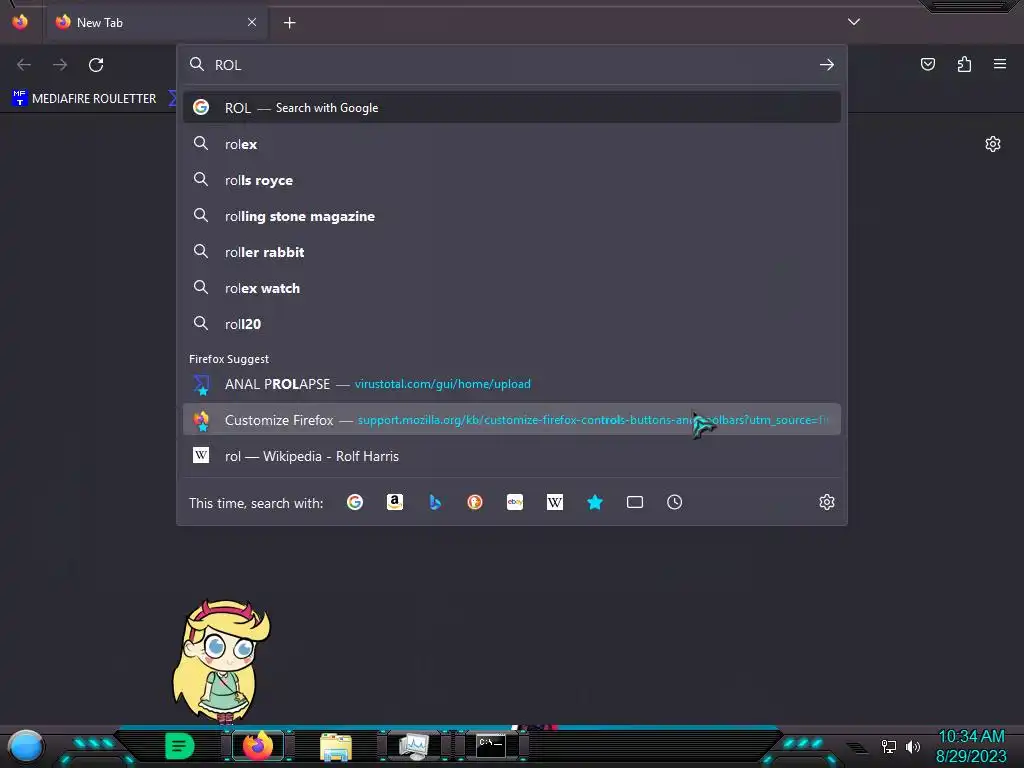Viewport: 1024px width, 768px height.
Task: Click the clock showing 10:34 AM
Action: point(971,737)
